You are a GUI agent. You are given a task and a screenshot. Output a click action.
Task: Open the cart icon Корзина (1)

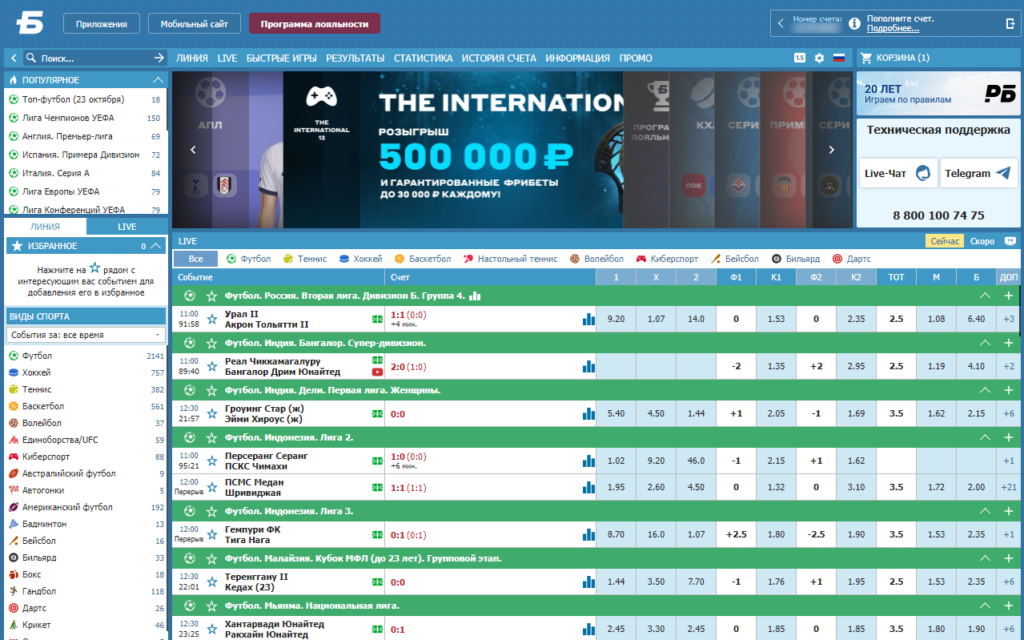pyautogui.click(x=867, y=58)
